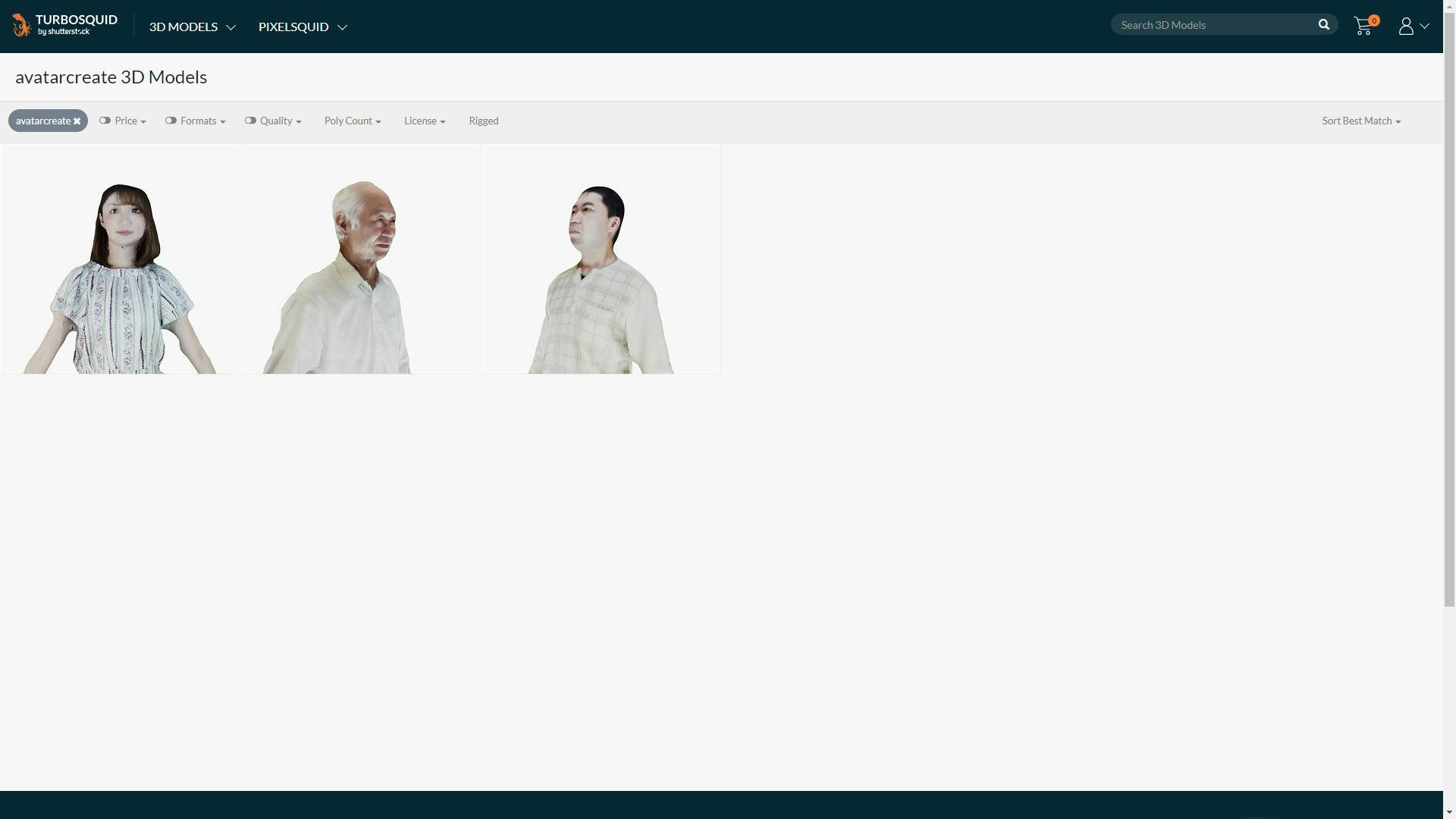Viewport: 1456px width, 819px height.
Task: Open the PIXELSQUID menu
Action: [x=303, y=27]
